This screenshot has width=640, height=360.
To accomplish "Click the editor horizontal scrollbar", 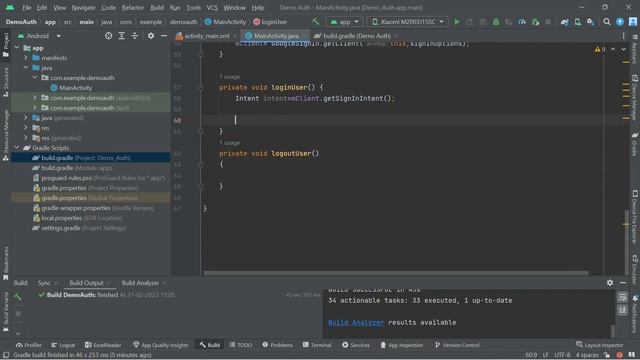I will [x=396, y=273].
